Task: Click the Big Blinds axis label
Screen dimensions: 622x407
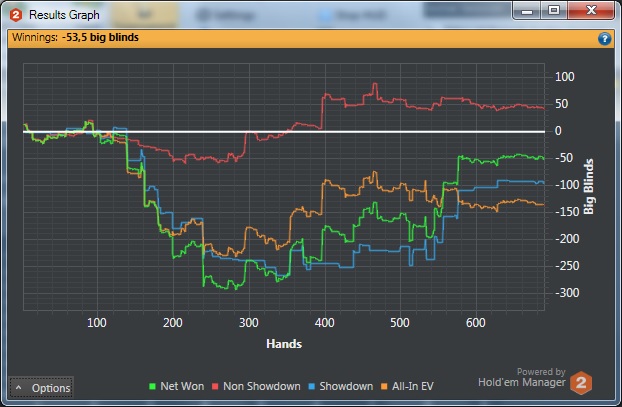Action: (589, 186)
